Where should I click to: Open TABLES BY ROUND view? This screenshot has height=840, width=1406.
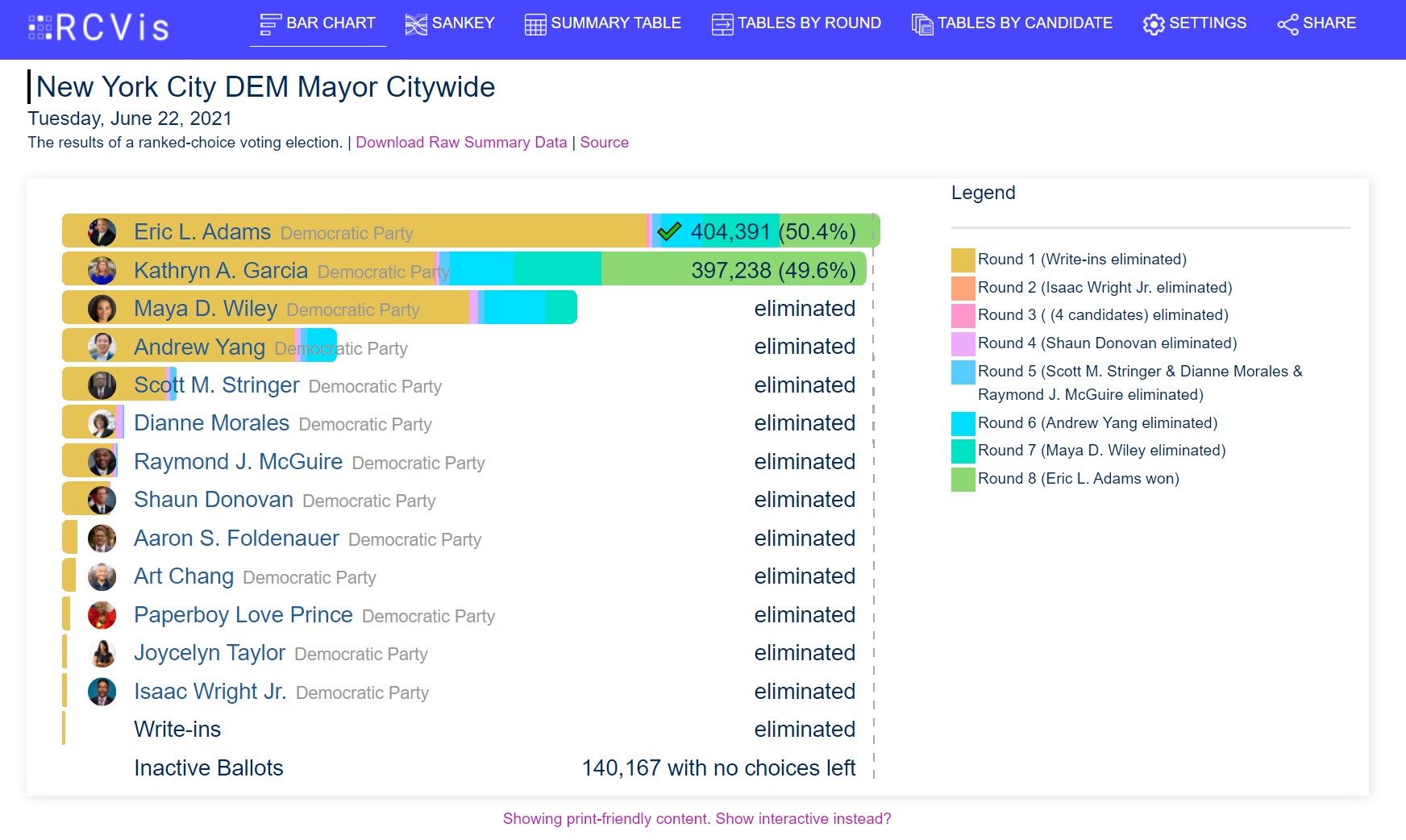tap(797, 23)
